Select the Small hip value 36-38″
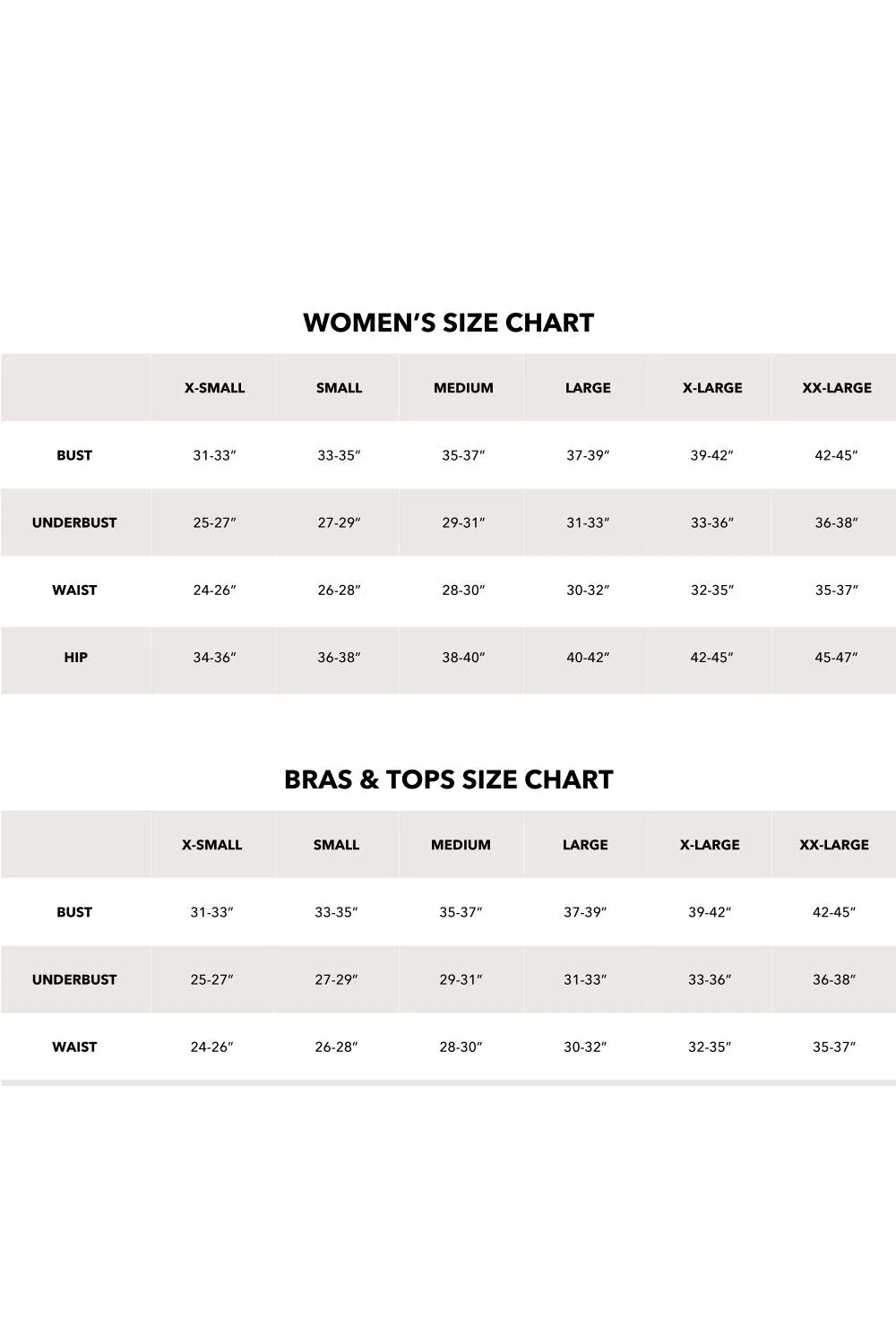 tap(339, 658)
